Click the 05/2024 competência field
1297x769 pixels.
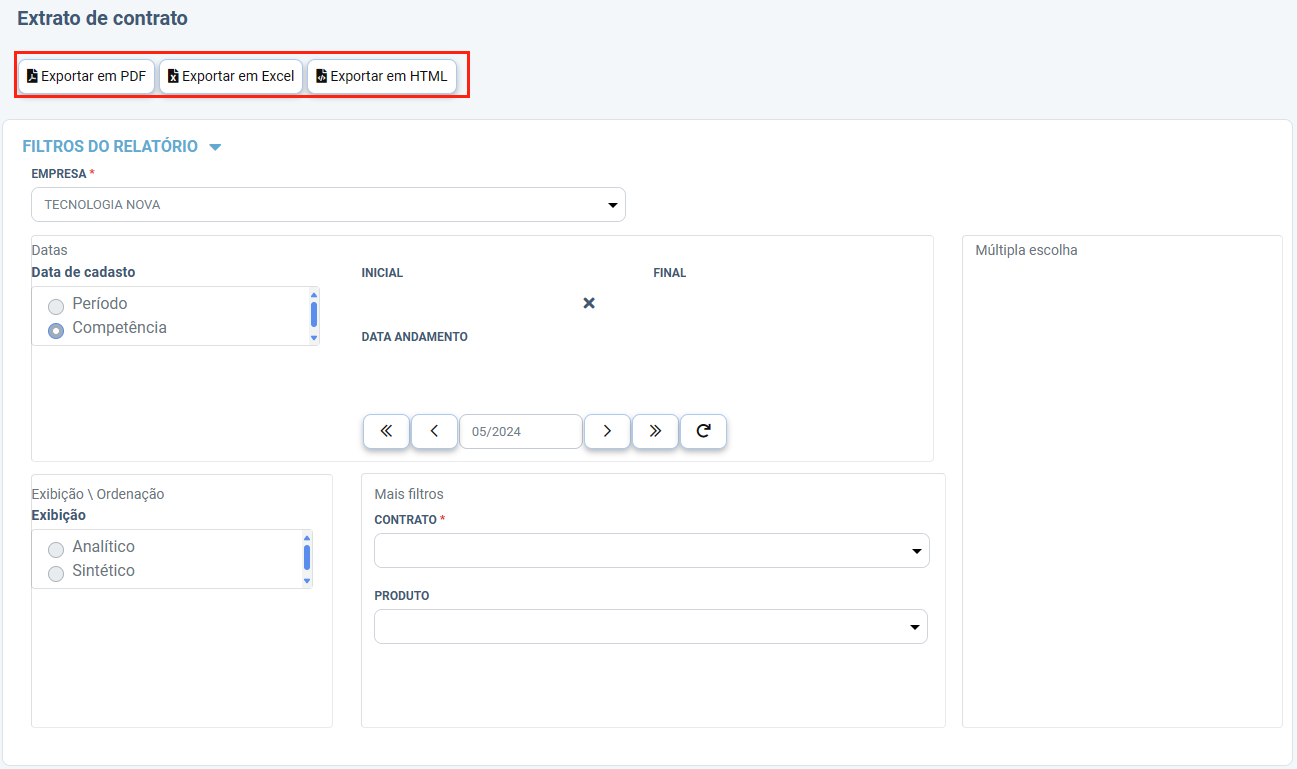point(521,431)
